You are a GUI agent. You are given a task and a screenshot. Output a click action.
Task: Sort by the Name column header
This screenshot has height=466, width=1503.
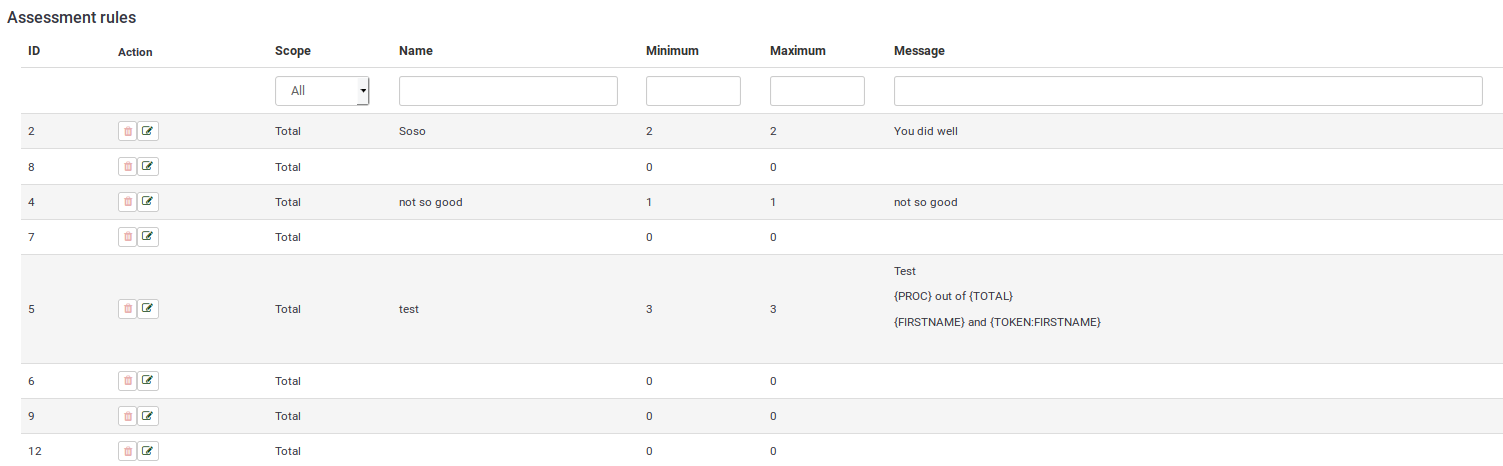pos(415,51)
